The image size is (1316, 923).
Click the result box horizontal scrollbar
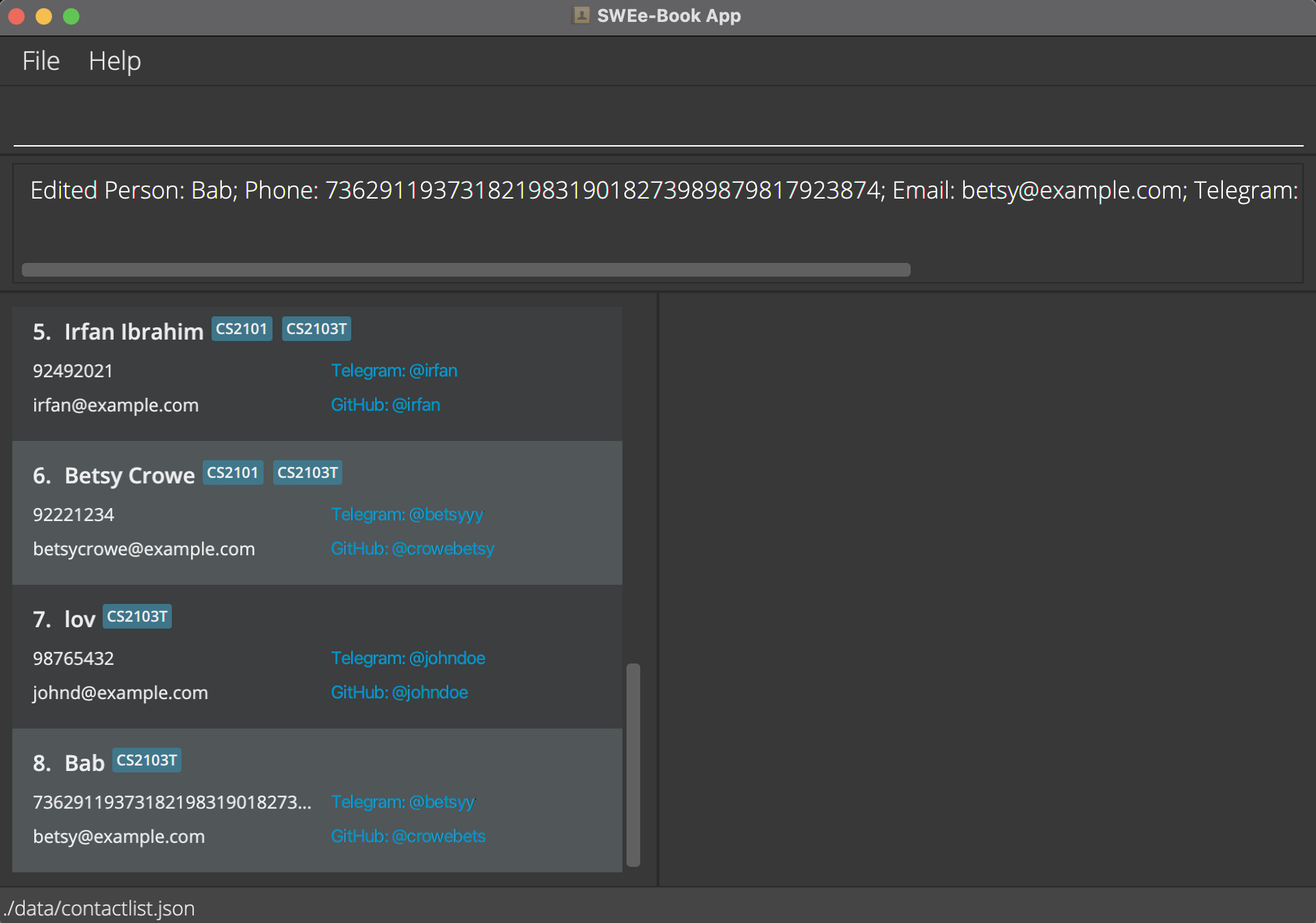[466, 270]
